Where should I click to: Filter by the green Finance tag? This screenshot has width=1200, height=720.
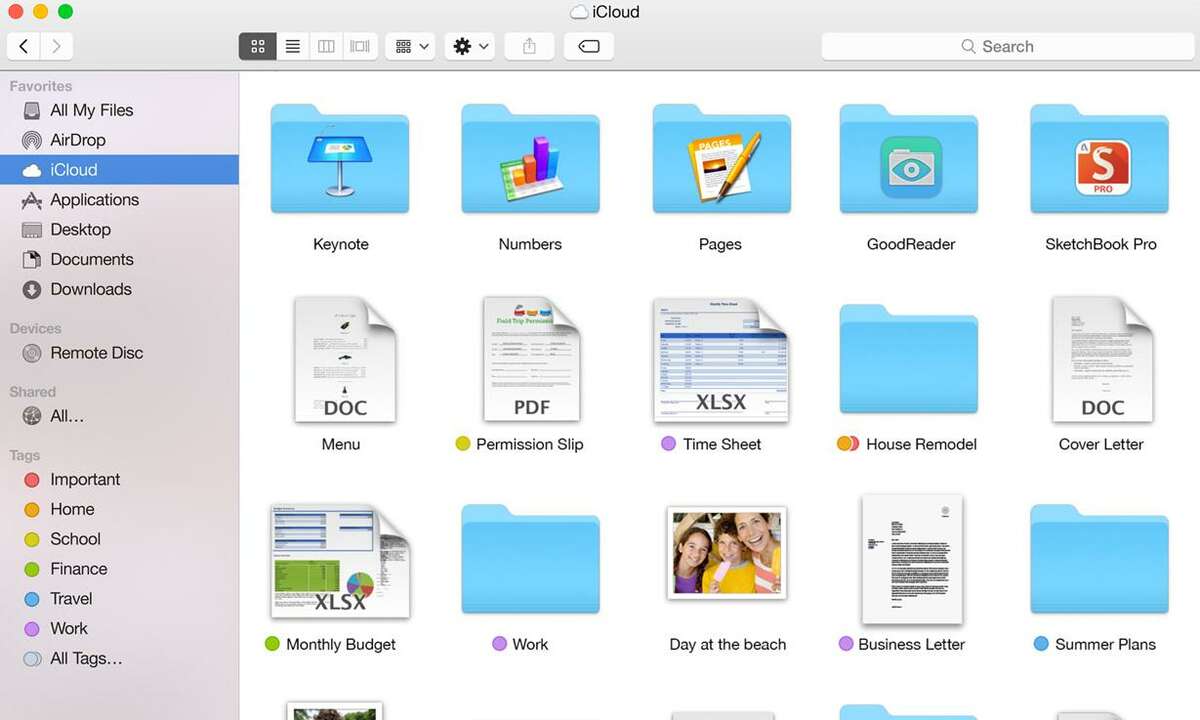(x=120, y=569)
